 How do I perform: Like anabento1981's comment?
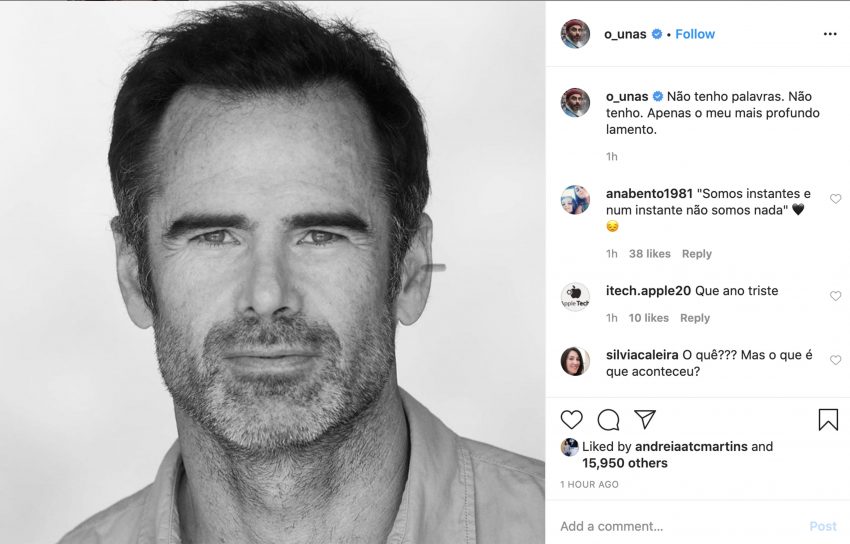click(836, 199)
